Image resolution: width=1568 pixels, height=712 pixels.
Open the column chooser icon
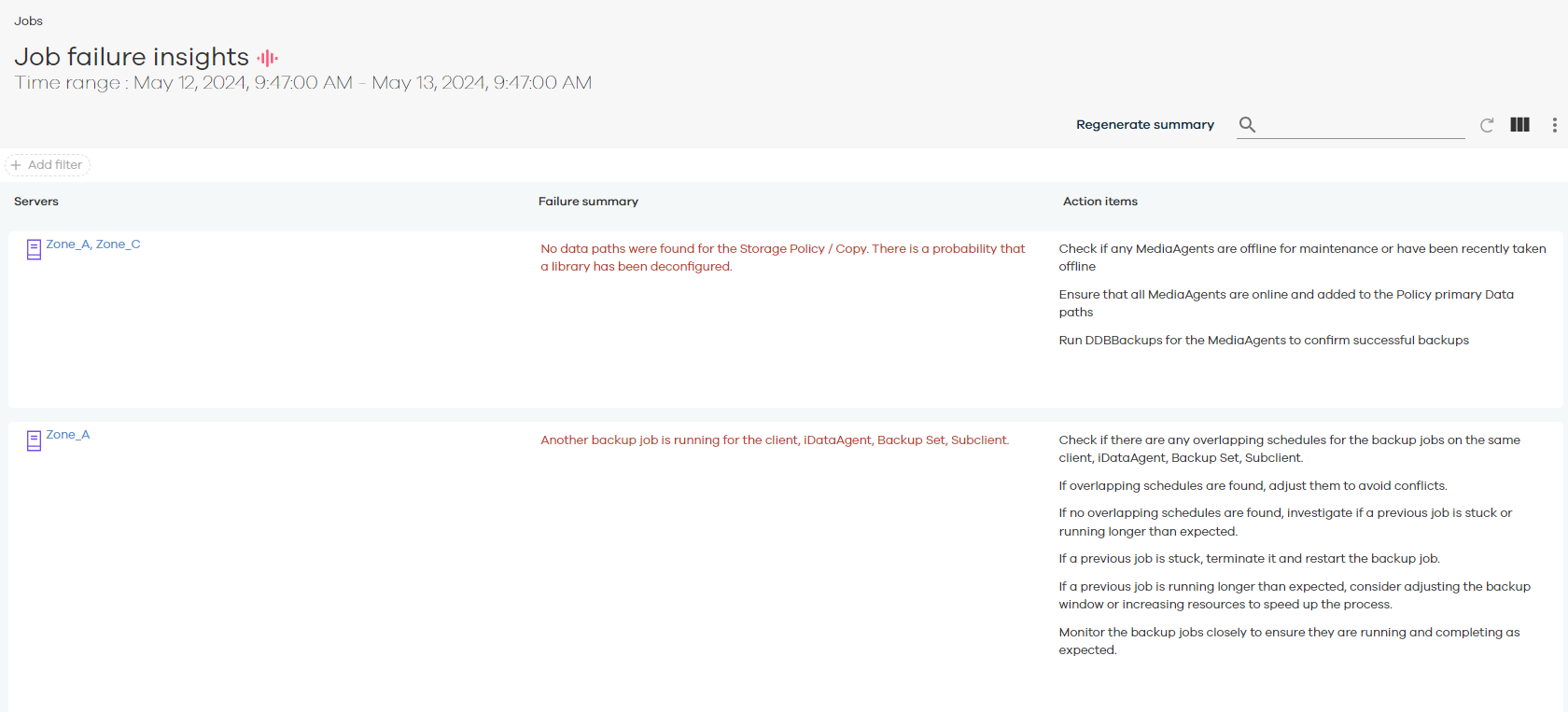(x=1519, y=125)
